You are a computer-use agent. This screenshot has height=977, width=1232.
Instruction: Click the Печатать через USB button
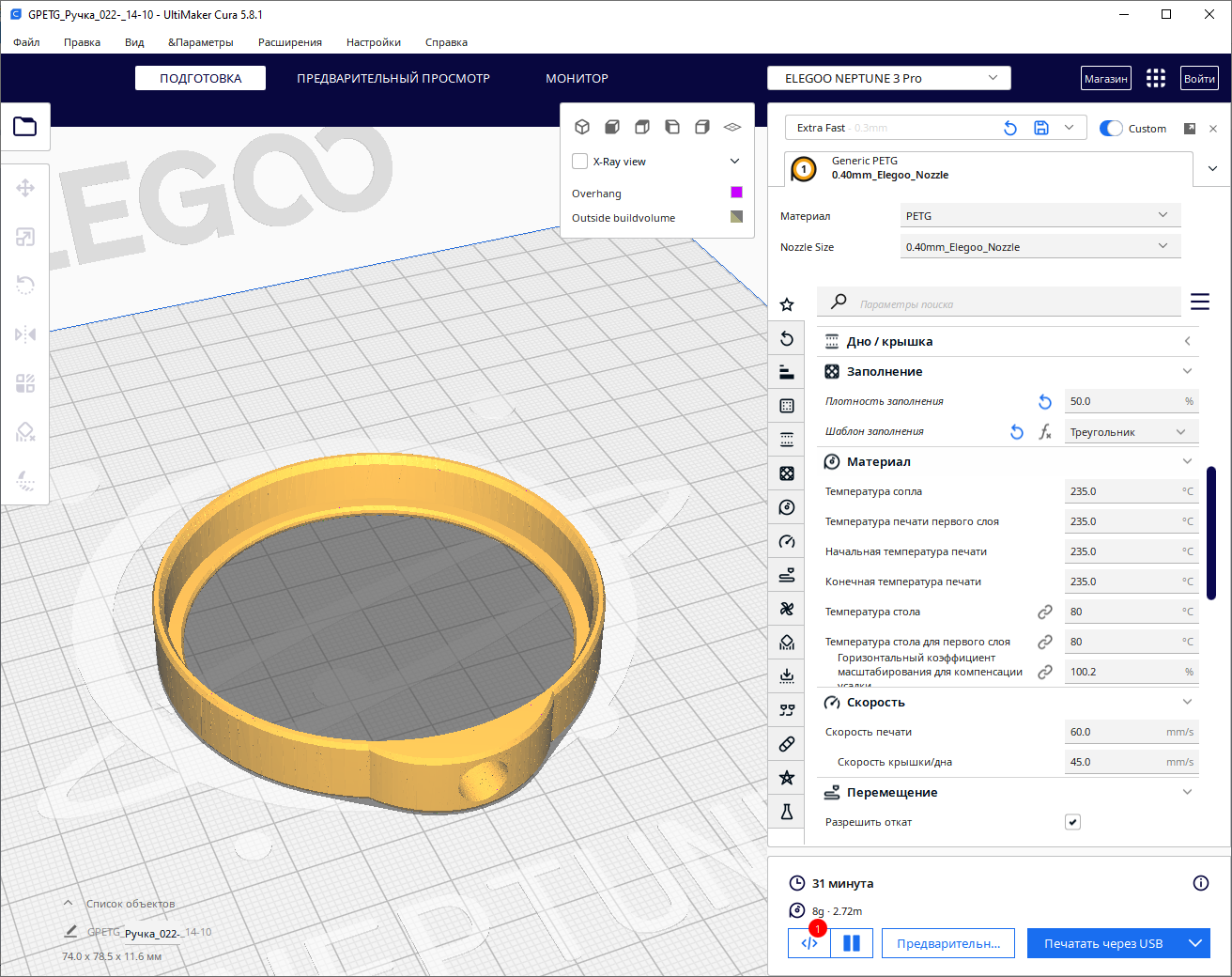click(x=1103, y=943)
